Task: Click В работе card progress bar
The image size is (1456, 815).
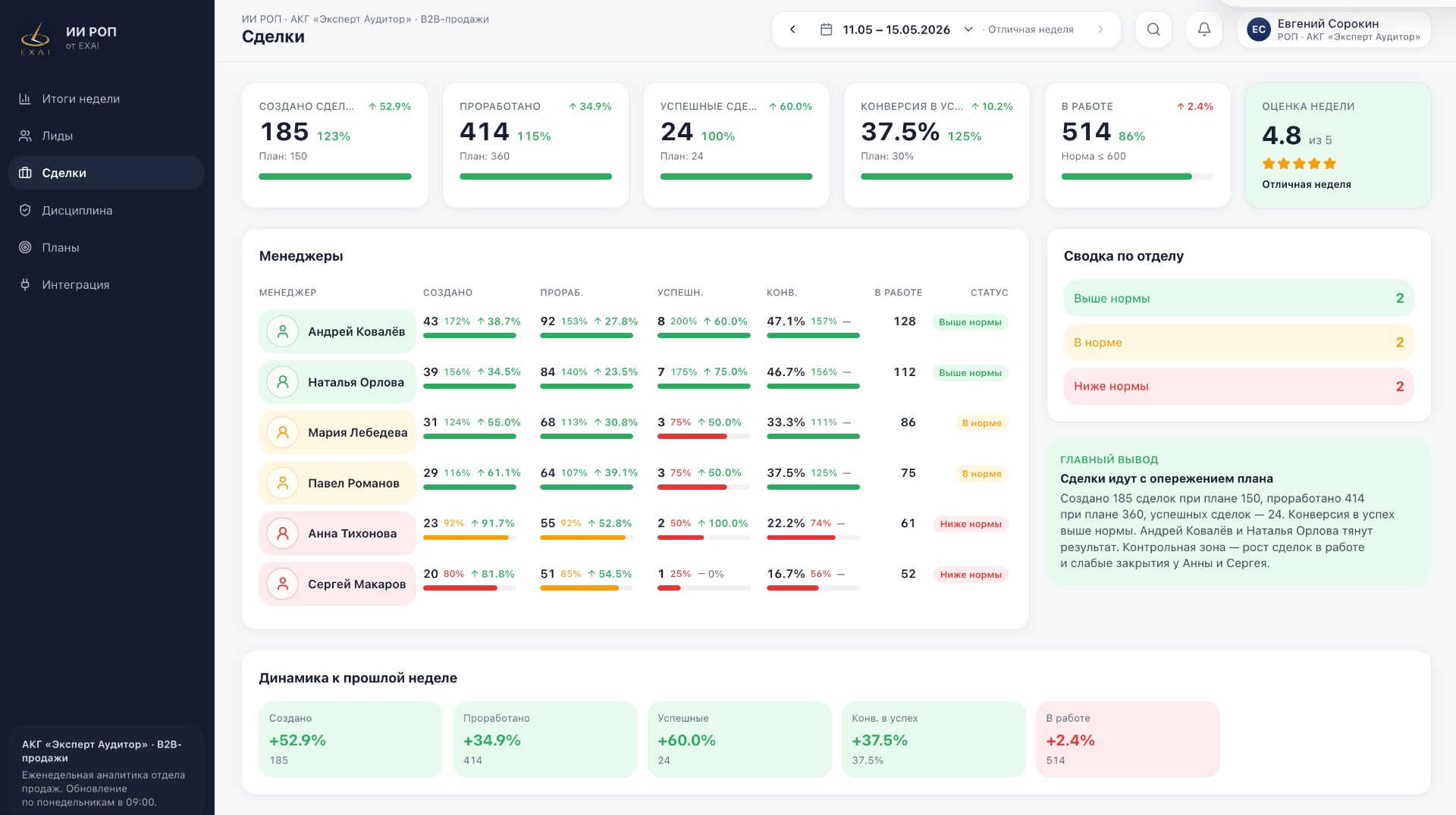Action: (x=1137, y=177)
